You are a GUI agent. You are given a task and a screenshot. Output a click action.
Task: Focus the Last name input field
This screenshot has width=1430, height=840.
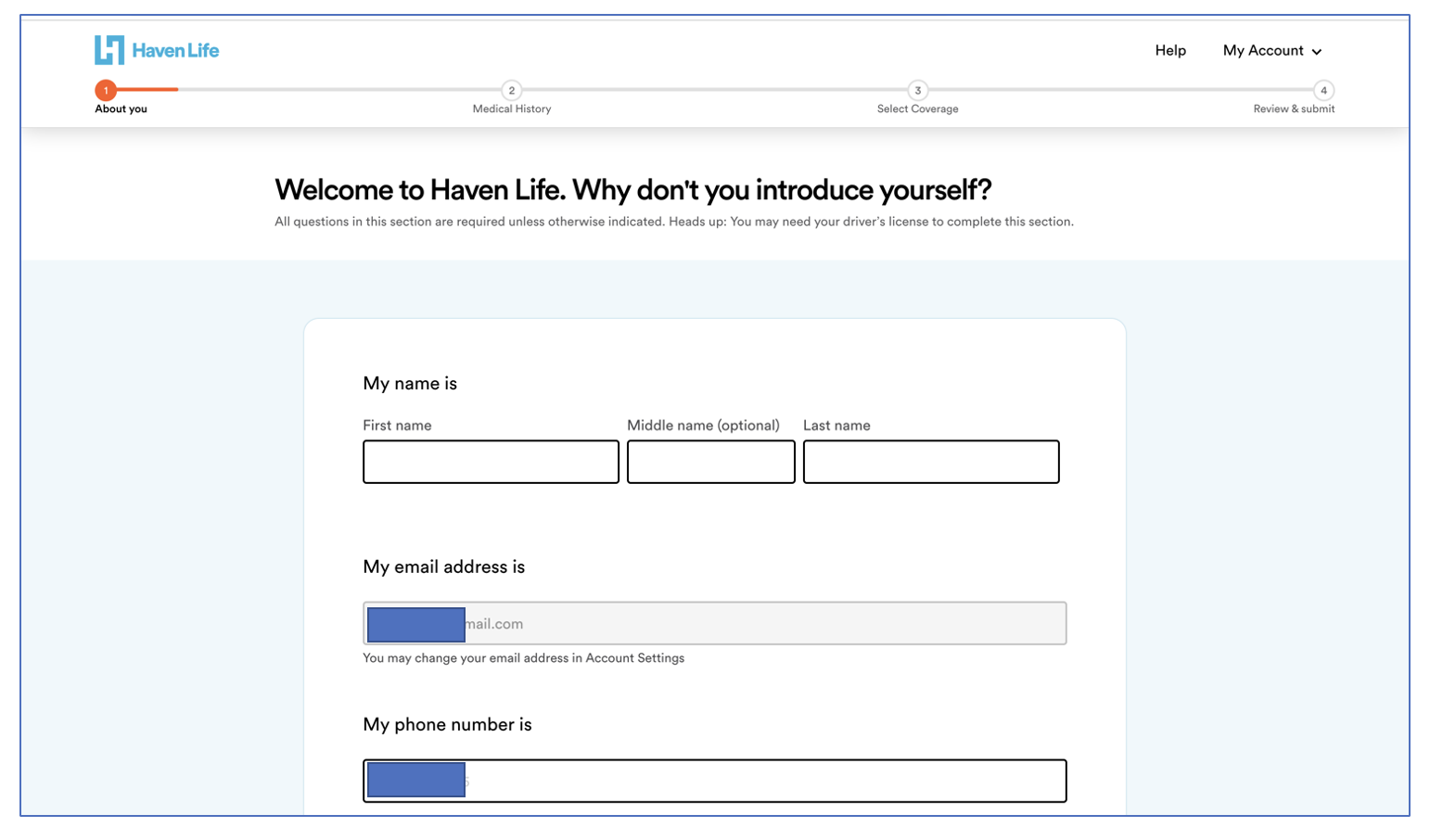point(931,462)
